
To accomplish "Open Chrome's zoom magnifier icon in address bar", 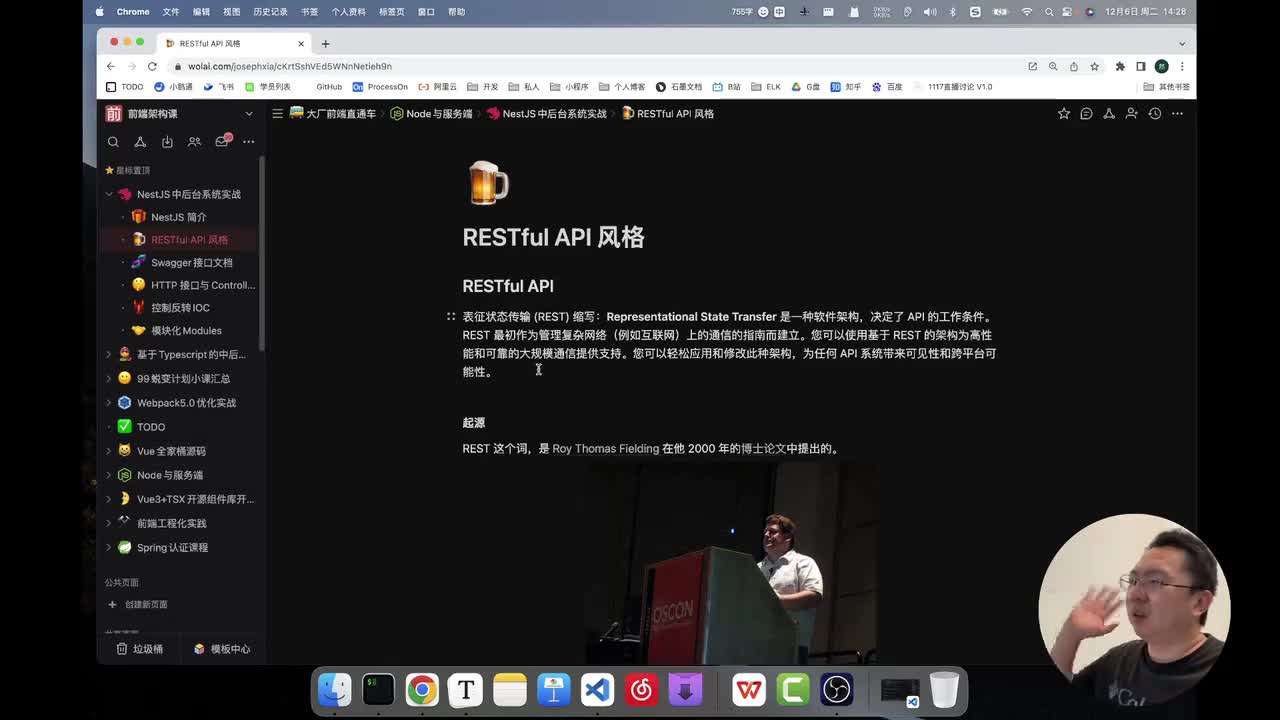I will (x=1053, y=66).
